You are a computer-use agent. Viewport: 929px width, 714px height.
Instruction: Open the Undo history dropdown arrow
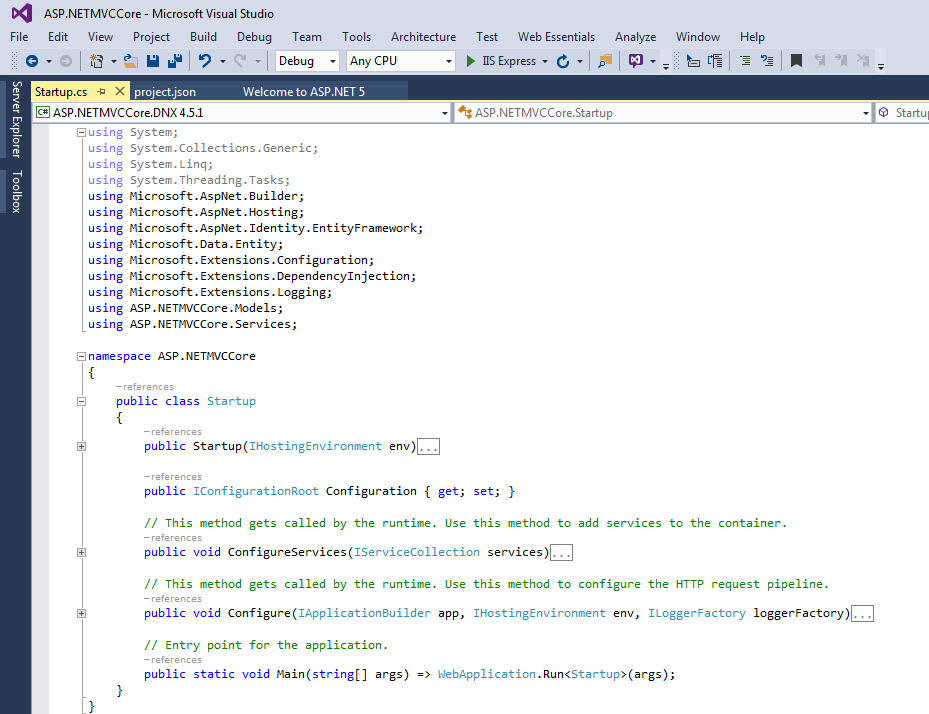coord(223,61)
